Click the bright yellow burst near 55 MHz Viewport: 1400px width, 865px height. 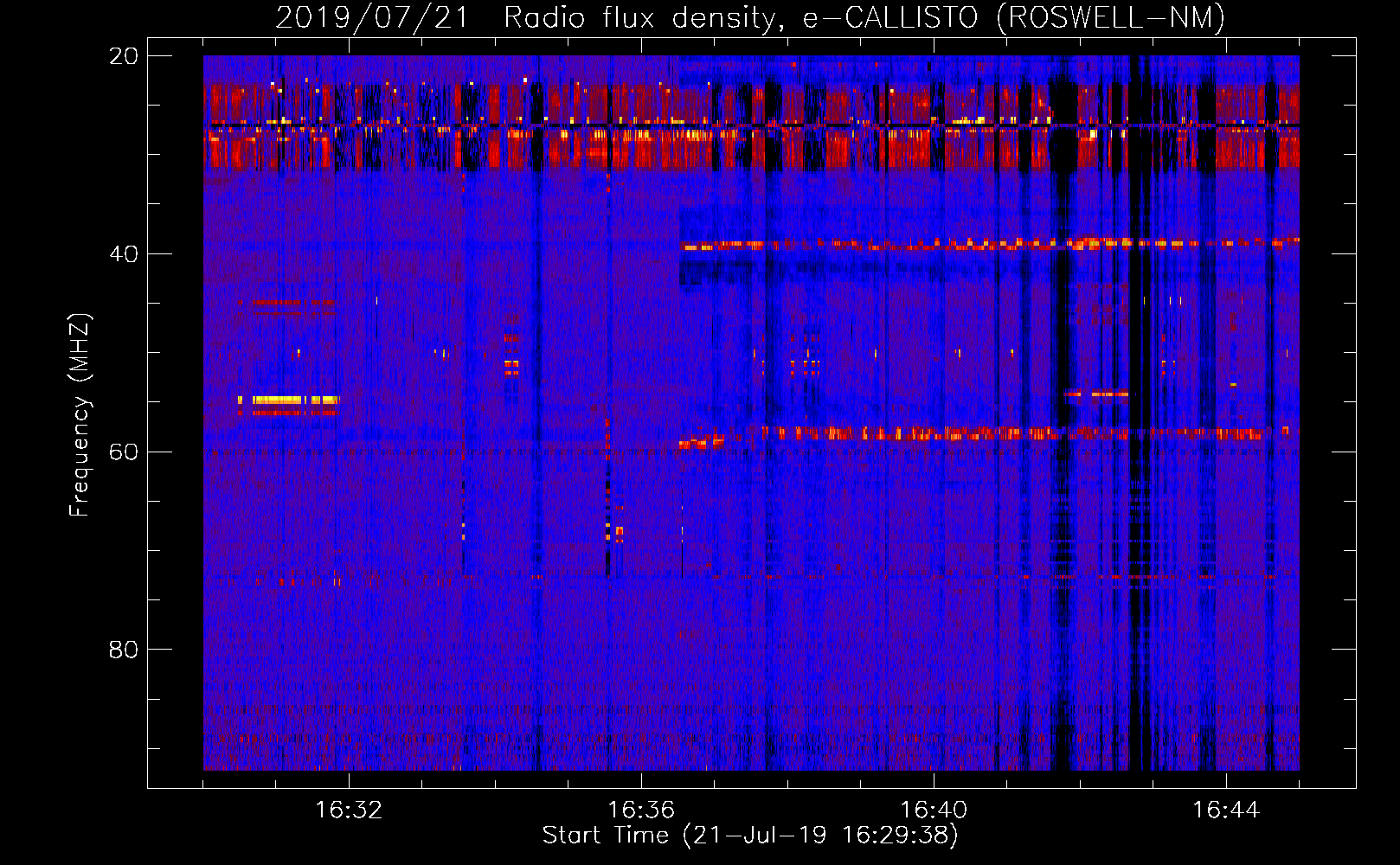(289, 400)
